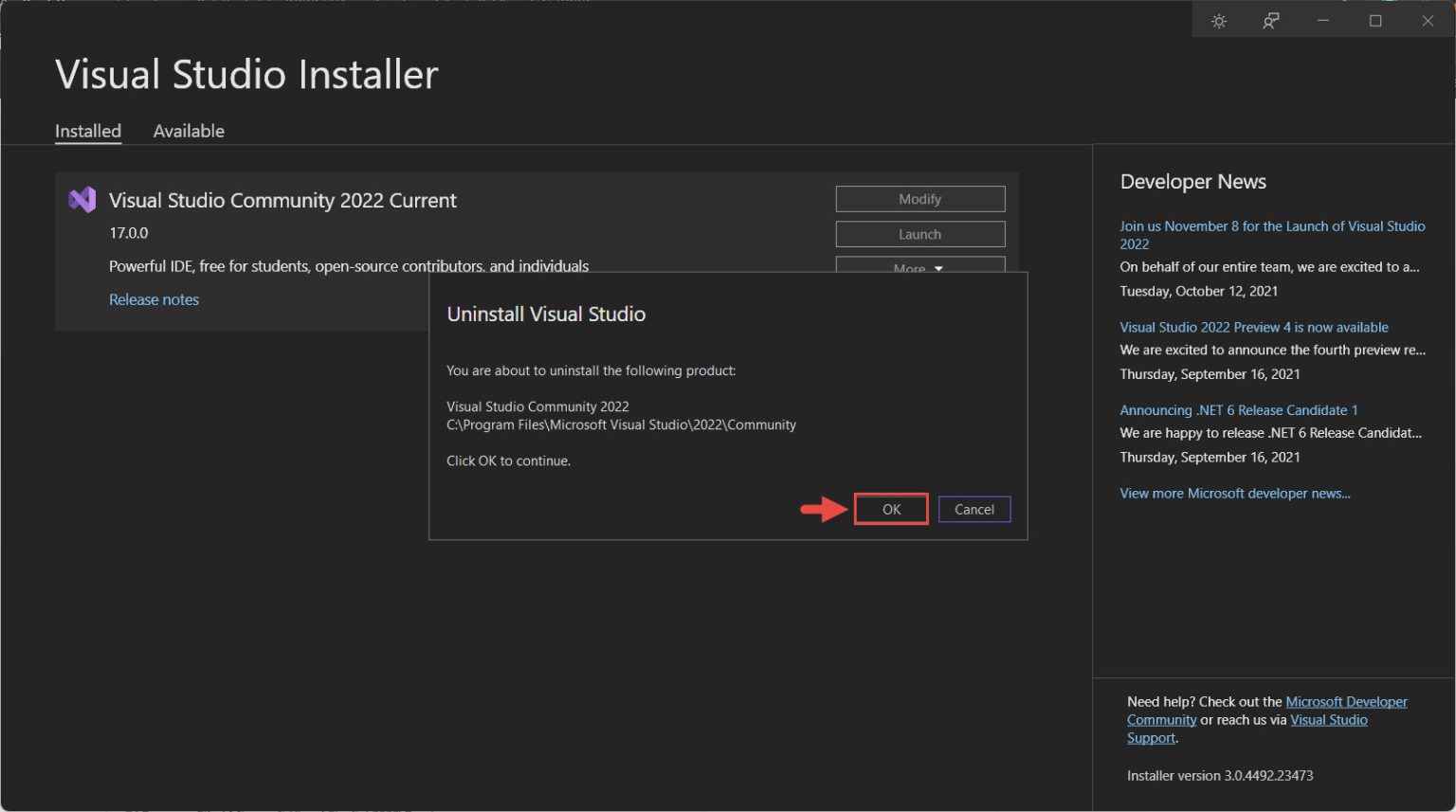Click the Modify button
1456x812 pixels.
pos(919,199)
